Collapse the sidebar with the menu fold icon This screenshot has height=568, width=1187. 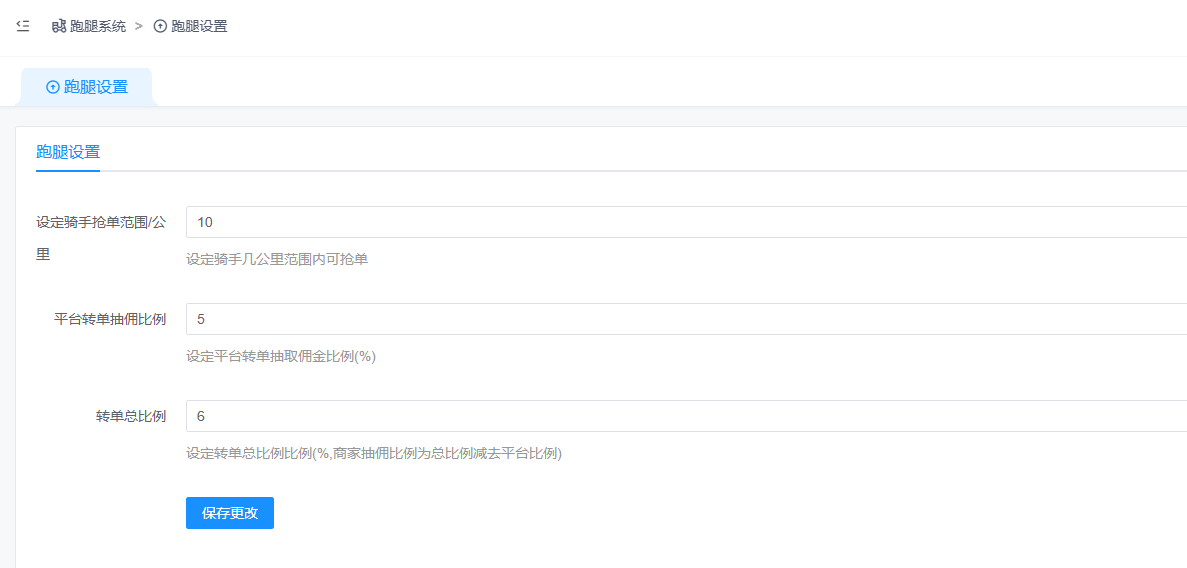coord(23,26)
